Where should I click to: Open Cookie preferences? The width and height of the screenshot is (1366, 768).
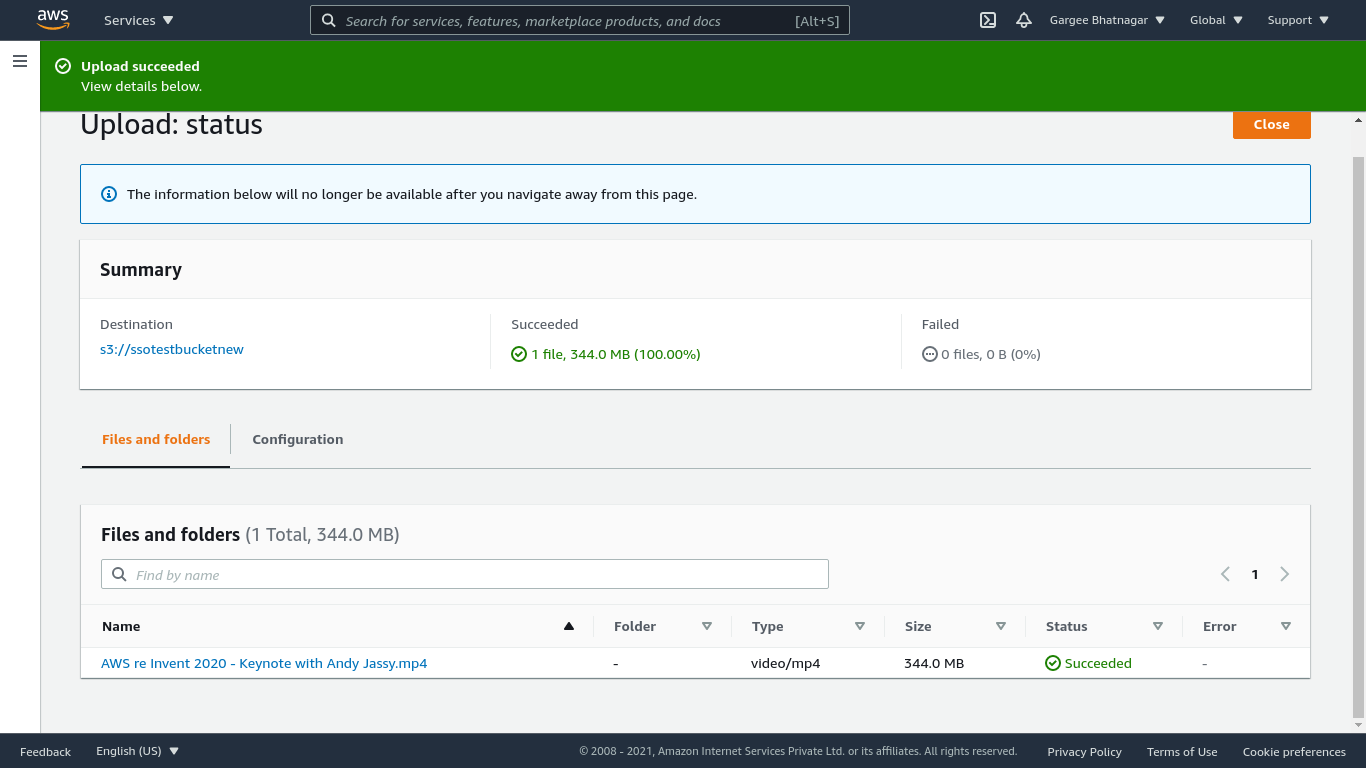1294,752
